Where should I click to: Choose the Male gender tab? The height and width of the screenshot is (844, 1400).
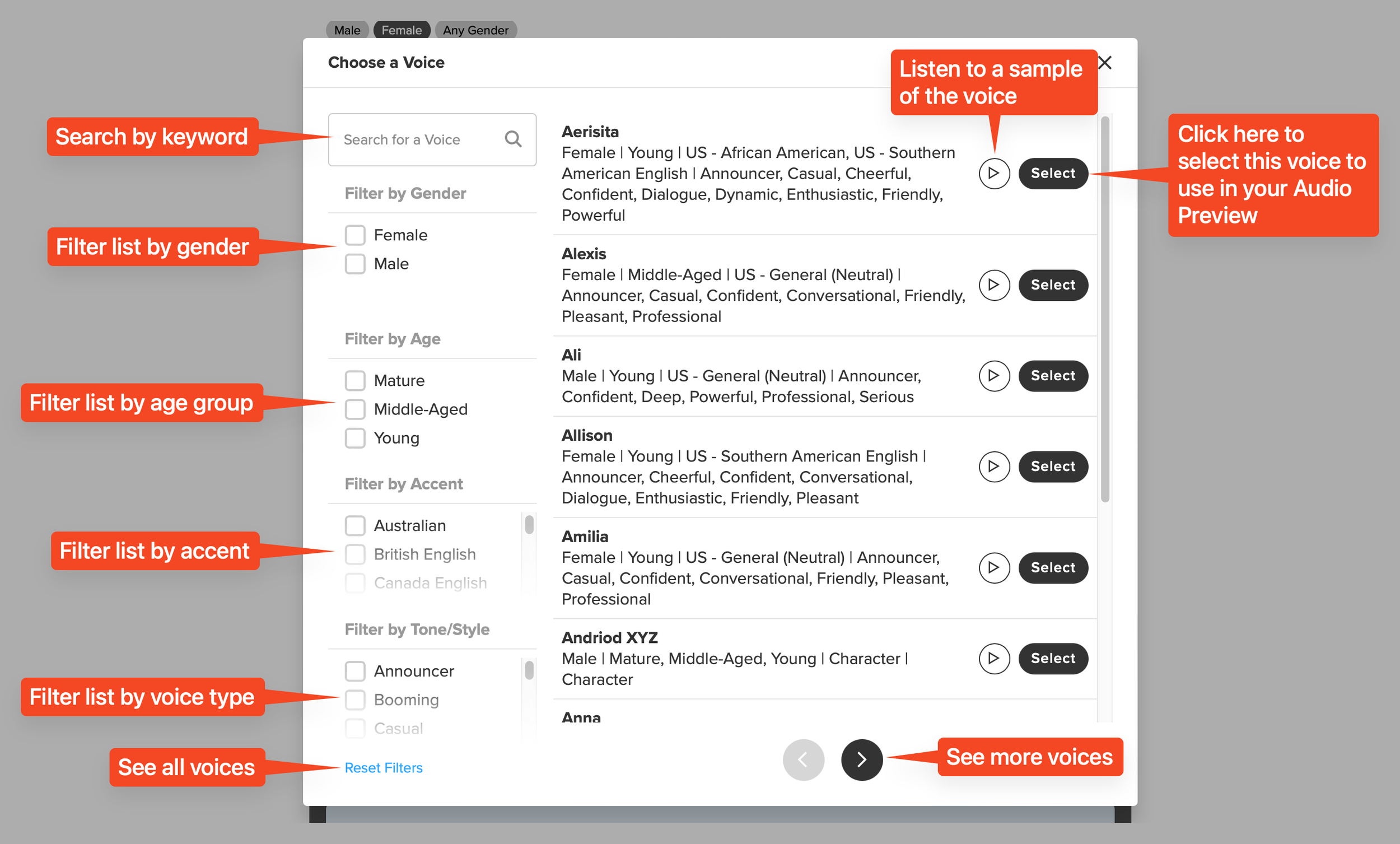347,30
